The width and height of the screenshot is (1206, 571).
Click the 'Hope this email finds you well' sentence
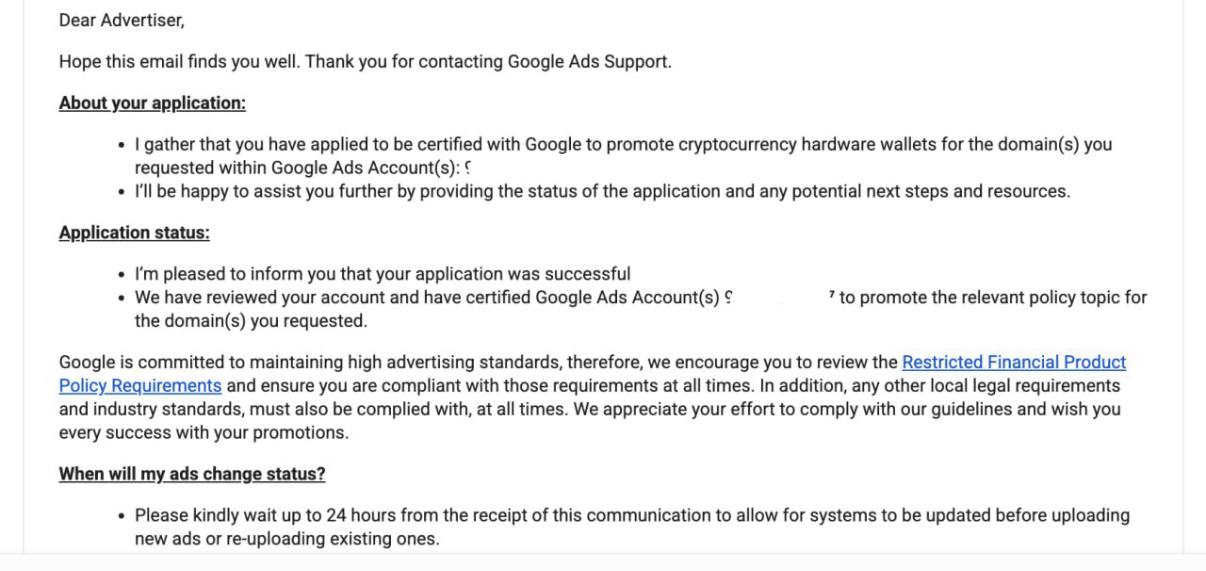[x=179, y=62]
